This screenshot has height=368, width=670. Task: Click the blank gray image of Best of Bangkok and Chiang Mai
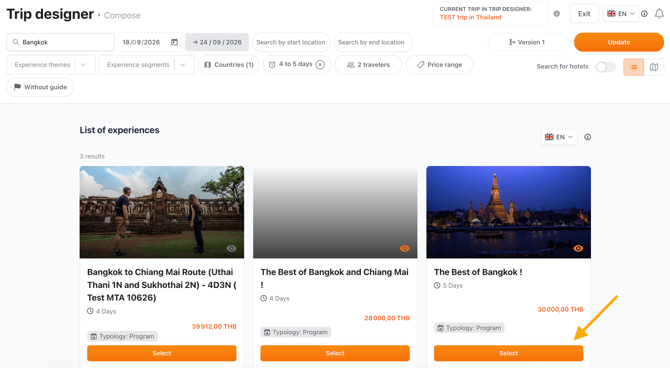coord(335,212)
